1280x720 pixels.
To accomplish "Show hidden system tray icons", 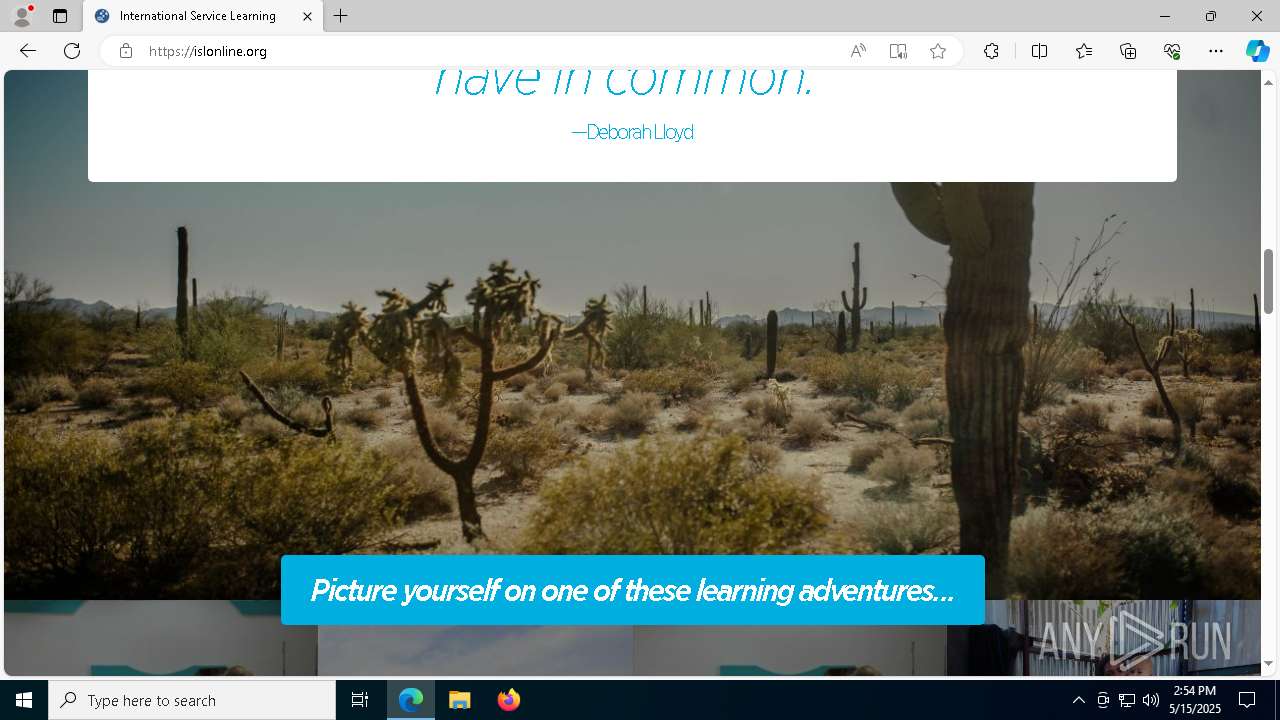I will (x=1078, y=700).
